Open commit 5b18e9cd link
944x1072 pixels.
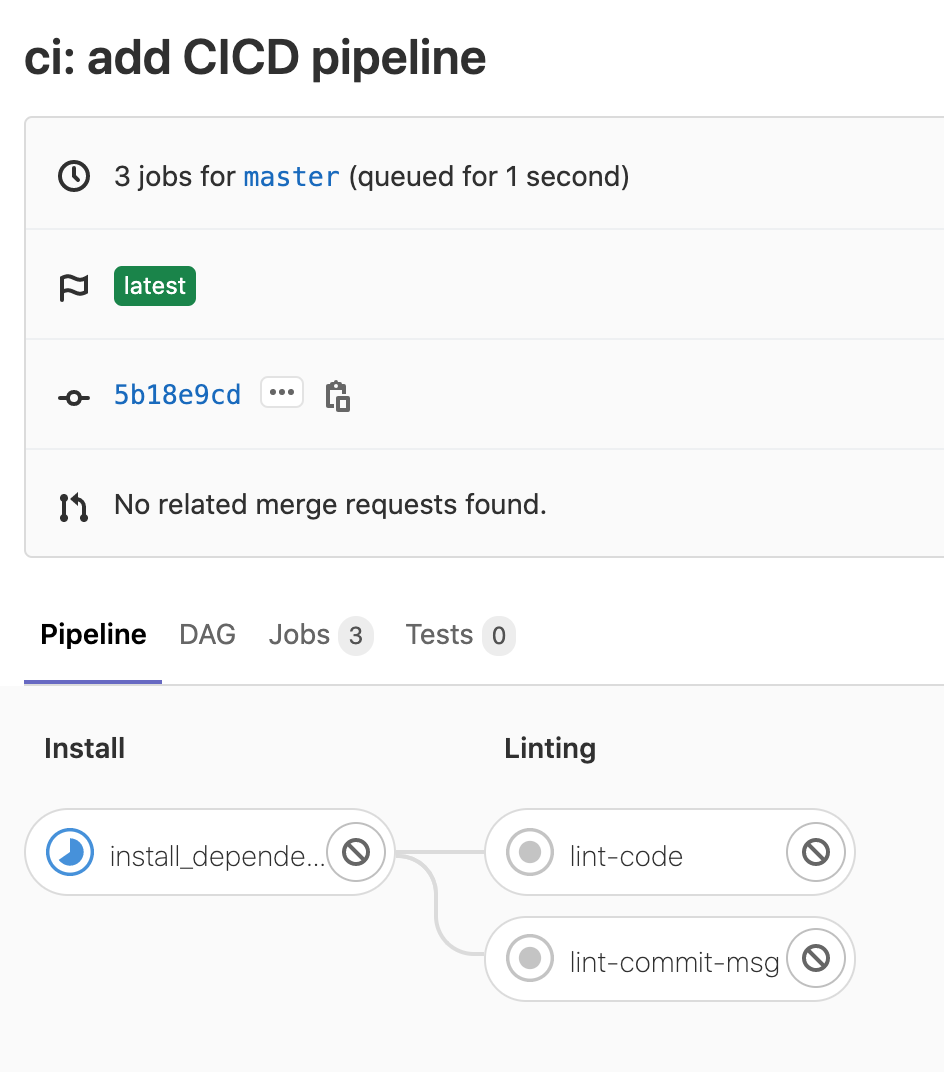(x=177, y=395)
